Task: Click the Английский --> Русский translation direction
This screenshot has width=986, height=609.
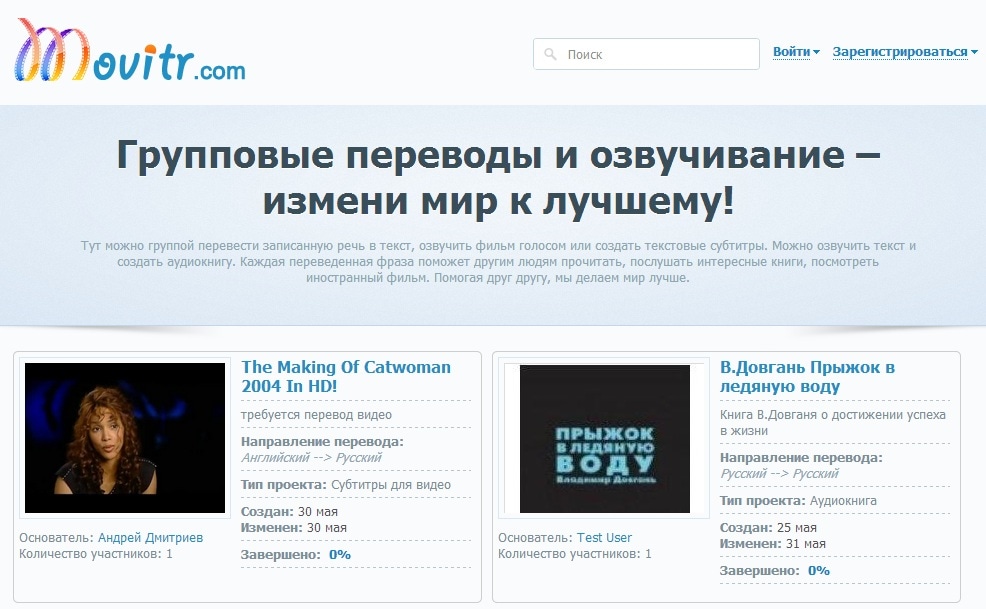Action: click(312, 458)
